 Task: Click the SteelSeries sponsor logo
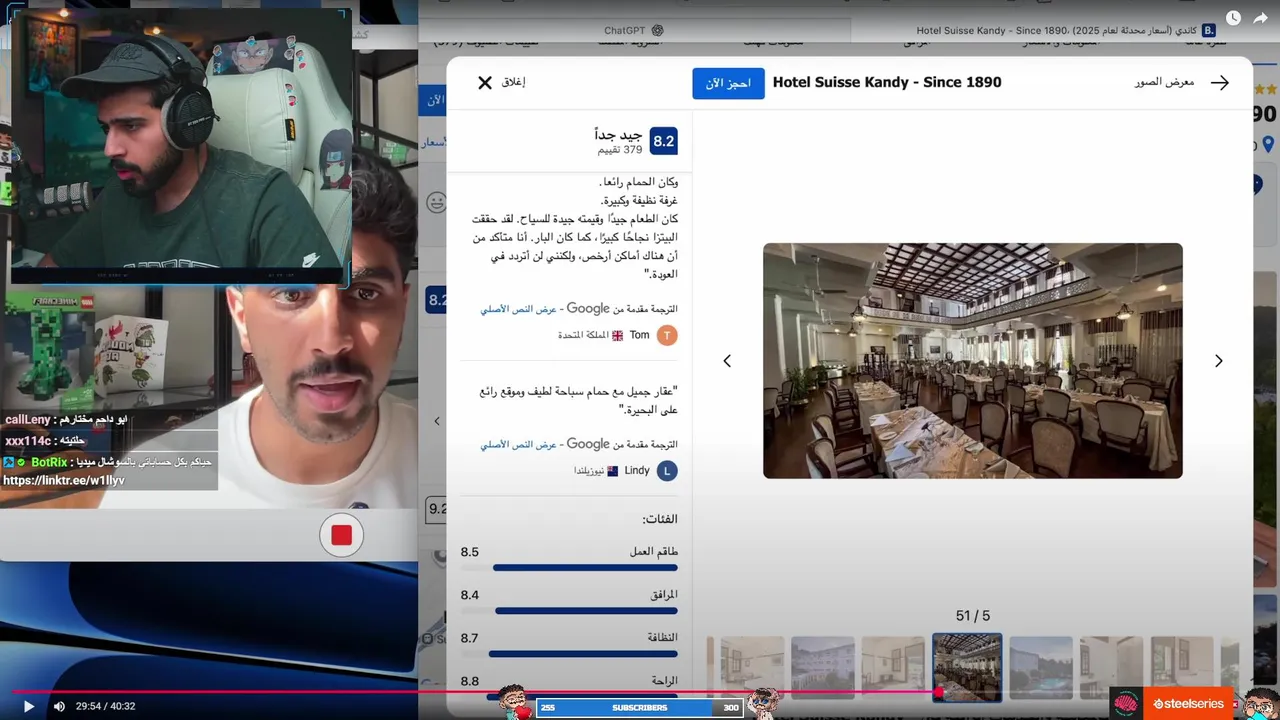point(1189,704)
